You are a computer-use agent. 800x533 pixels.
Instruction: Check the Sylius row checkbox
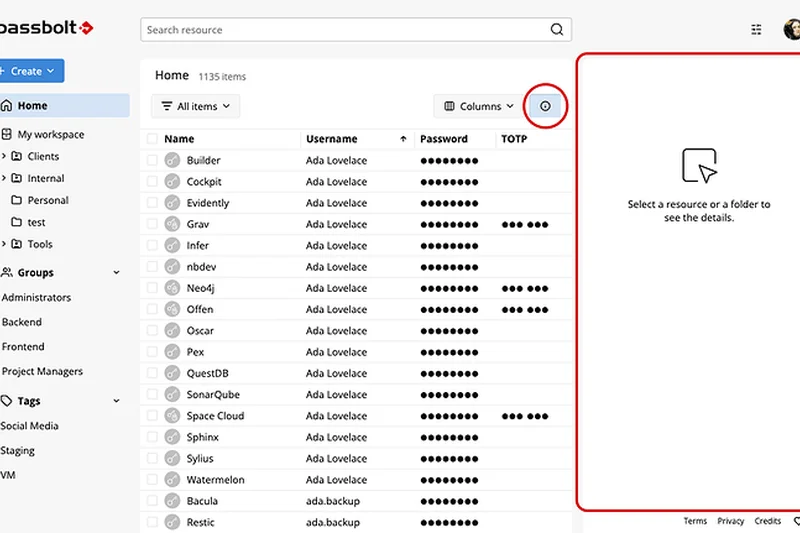click(x=152, y=458)
